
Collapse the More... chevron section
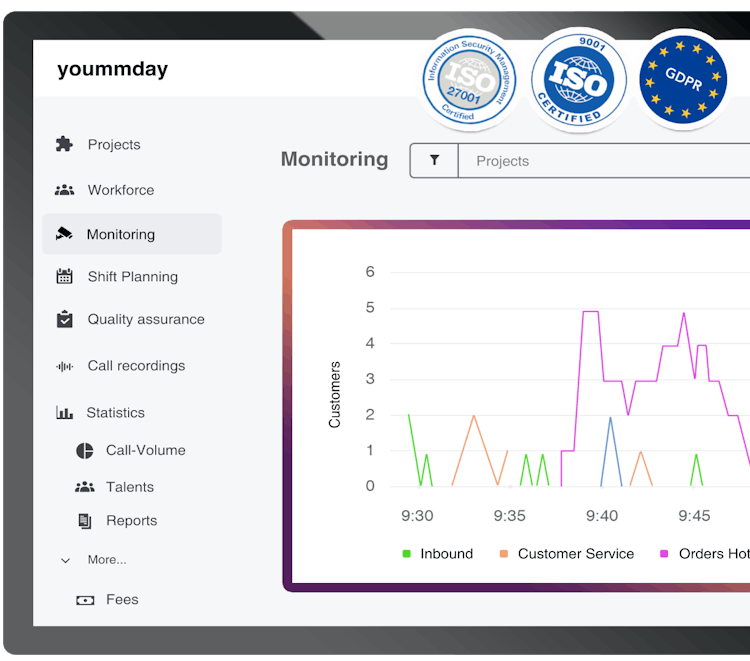click(66, 561)
